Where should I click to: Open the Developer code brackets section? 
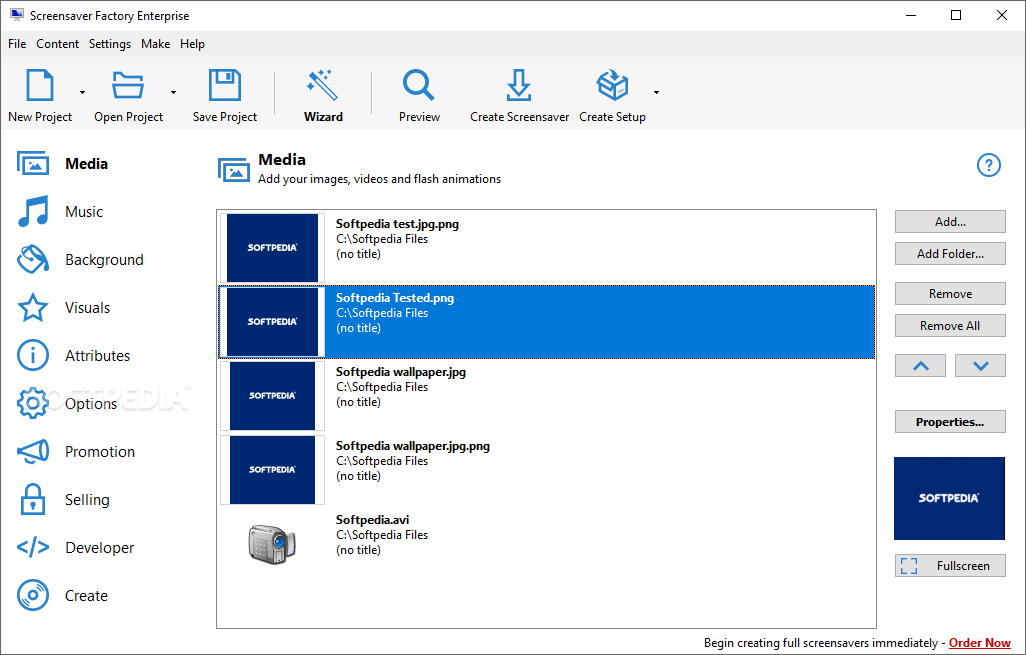(33, 547)
